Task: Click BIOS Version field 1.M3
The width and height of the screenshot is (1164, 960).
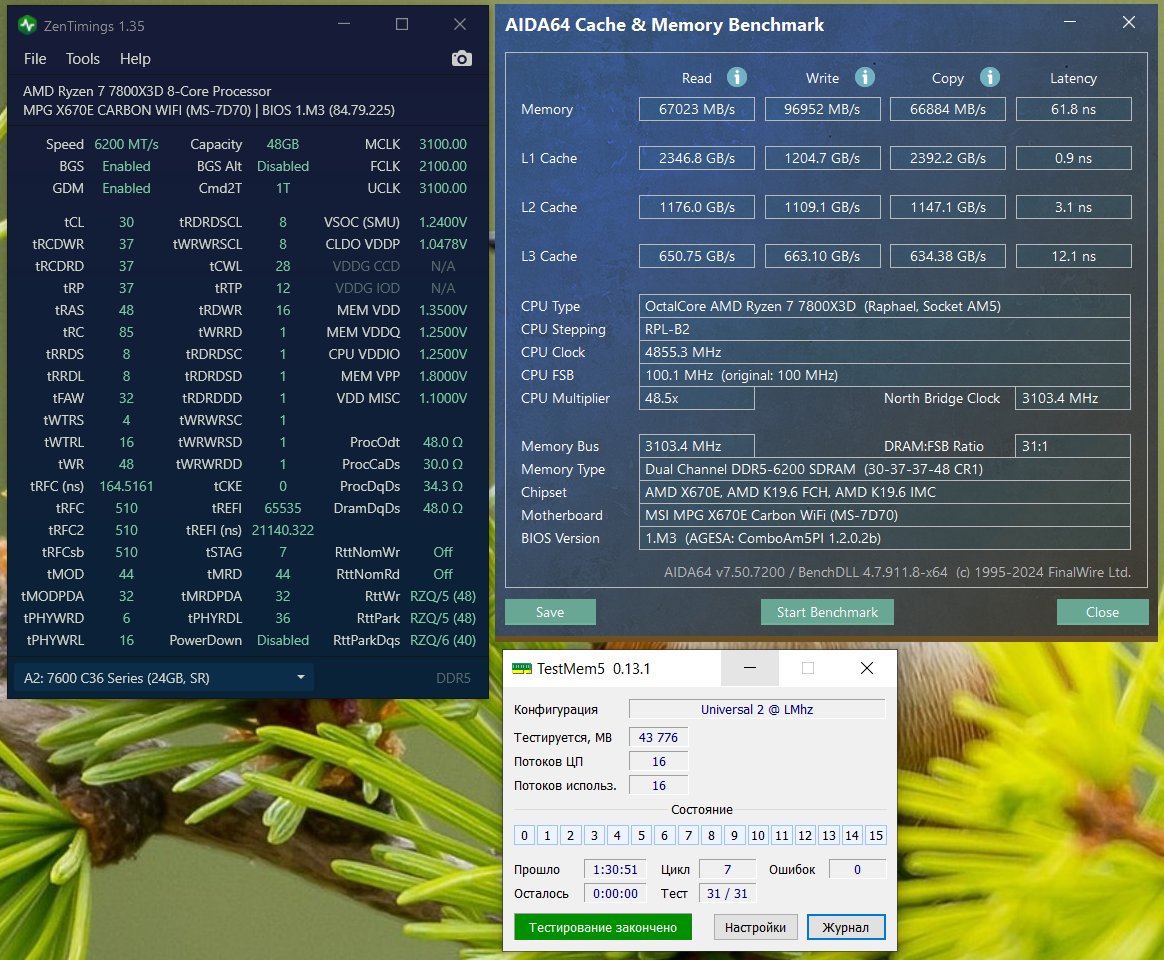Action: point(885,538)
